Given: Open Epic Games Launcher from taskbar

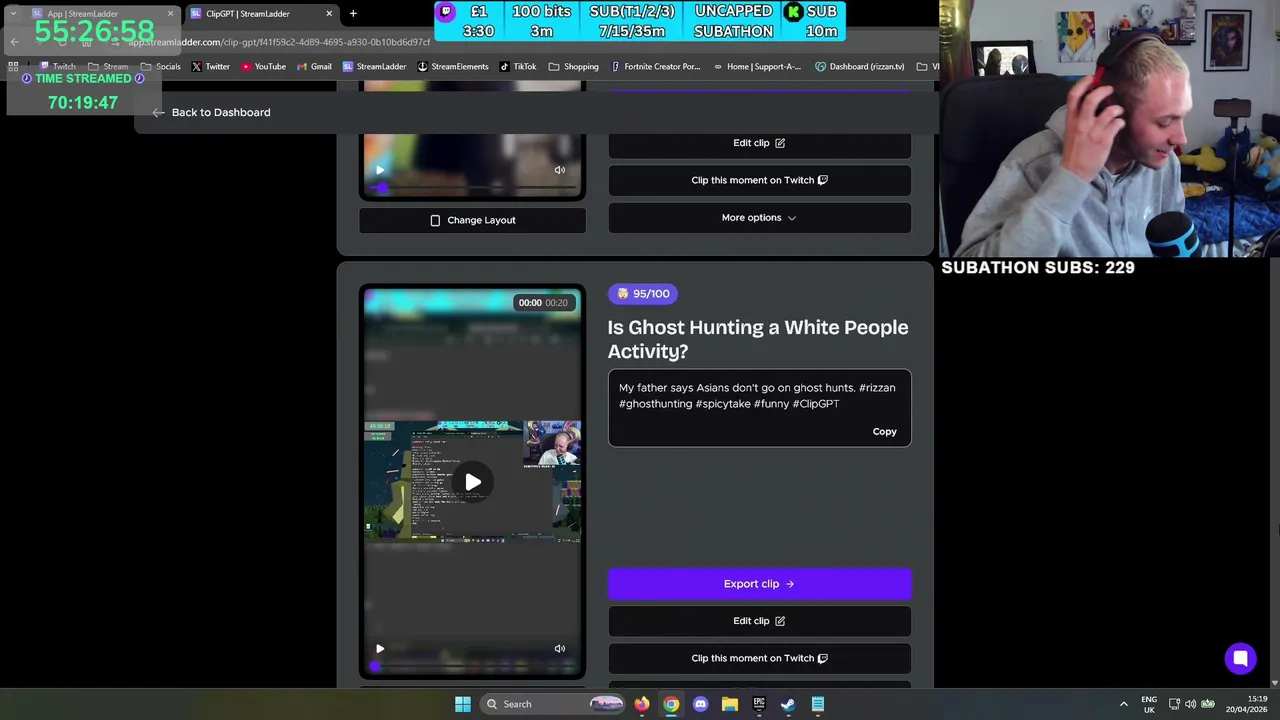Looking at the screenshot, I should [x=759, y=704].
